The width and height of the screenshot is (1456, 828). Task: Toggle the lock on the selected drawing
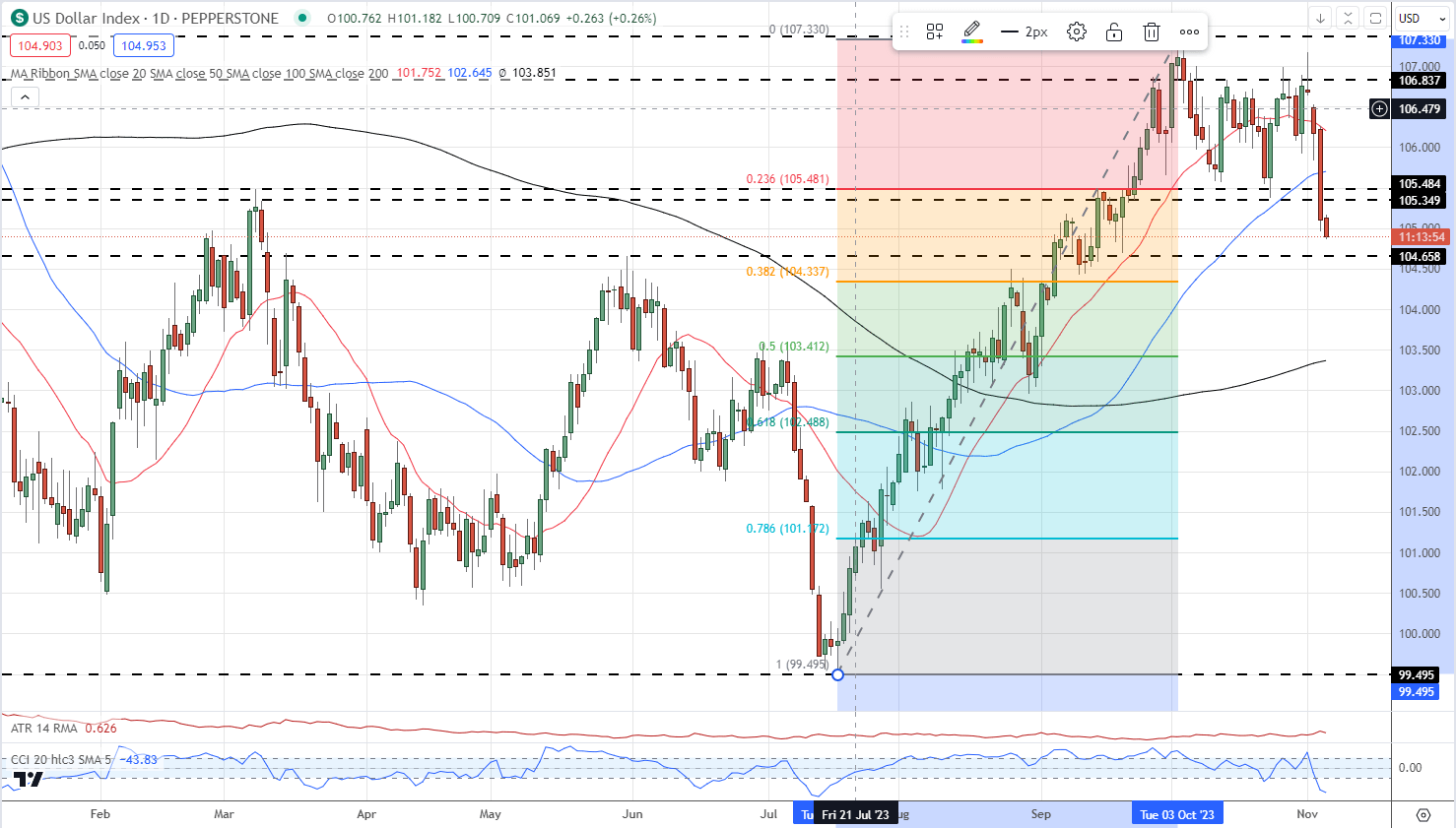coord(1114,32)
